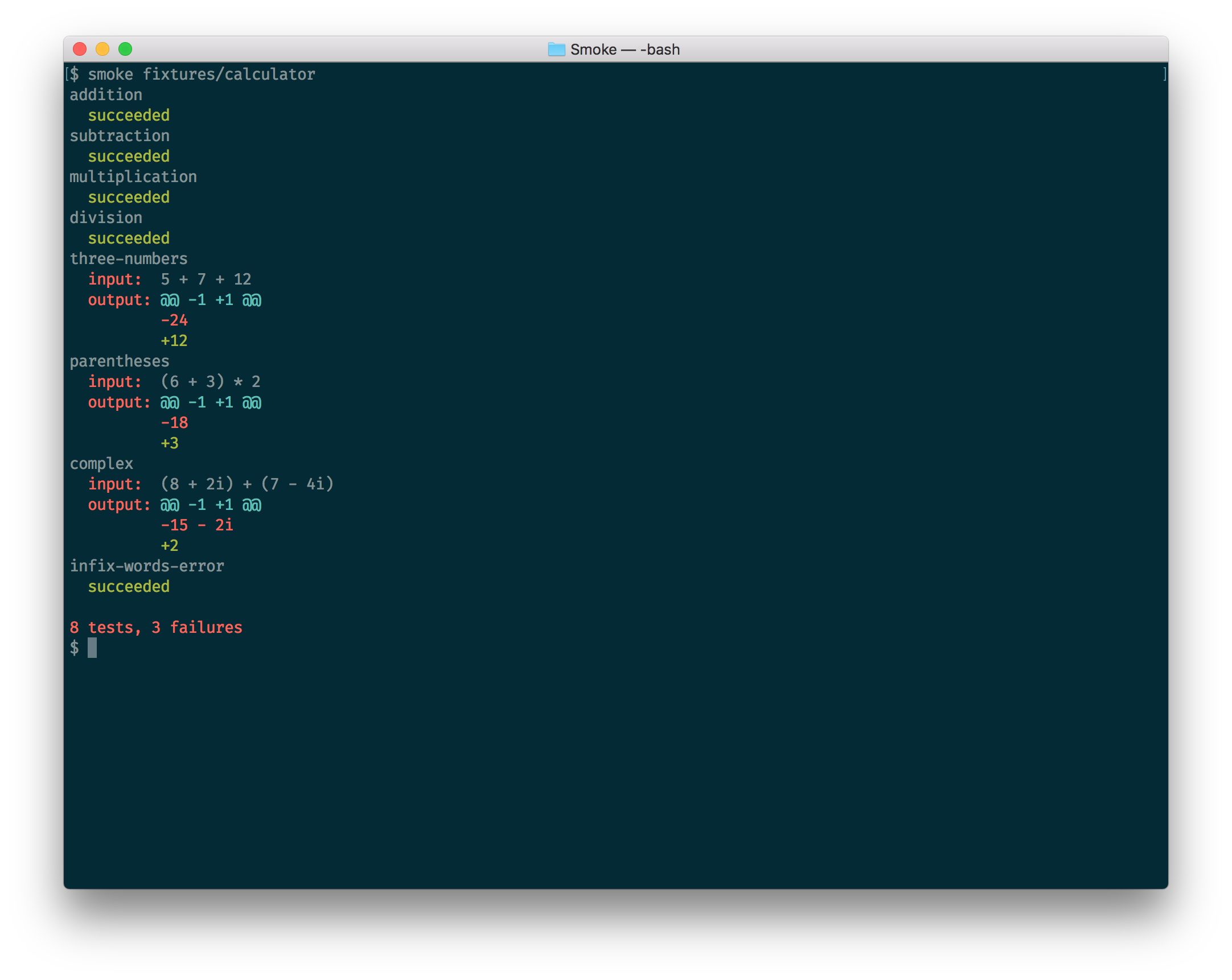The image size is (1232, 980).
Task: Click 'succeeded' under subtraction
Action: point(129,156)
